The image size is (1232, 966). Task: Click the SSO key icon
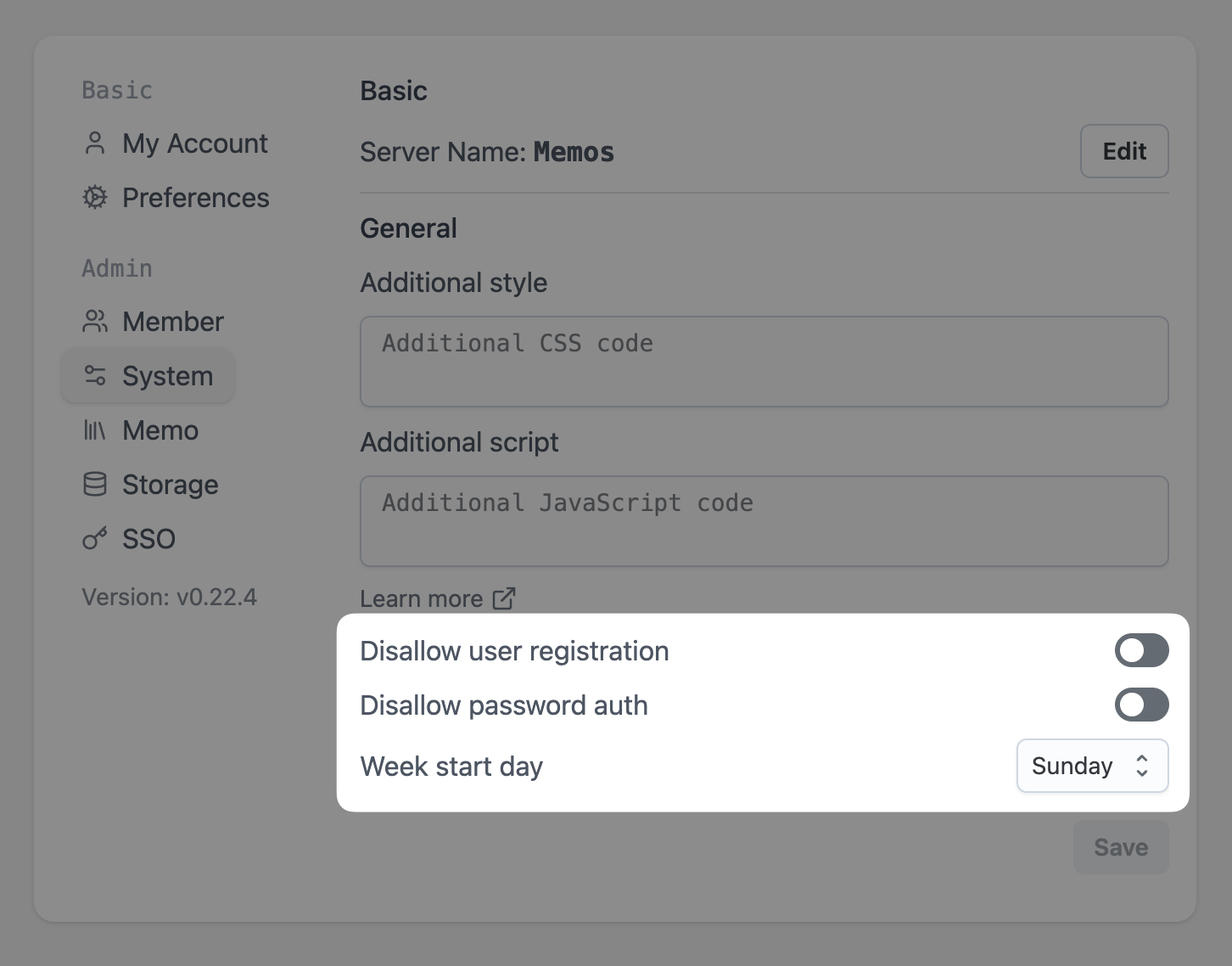click(x=95, y=539)
